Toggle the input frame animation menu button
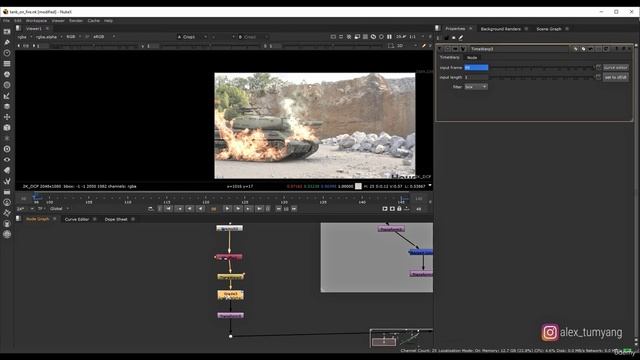 (x=598, y=67)
